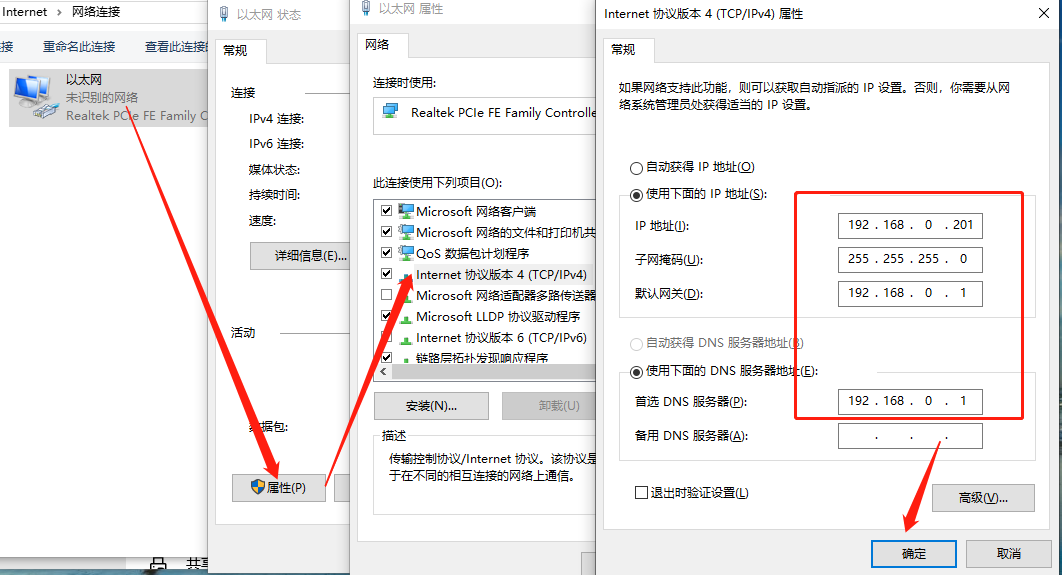The height and width of the screenshot is (575, 1062).
Task: Click the 子网掩码 address field
Action: tap(910, 259)
